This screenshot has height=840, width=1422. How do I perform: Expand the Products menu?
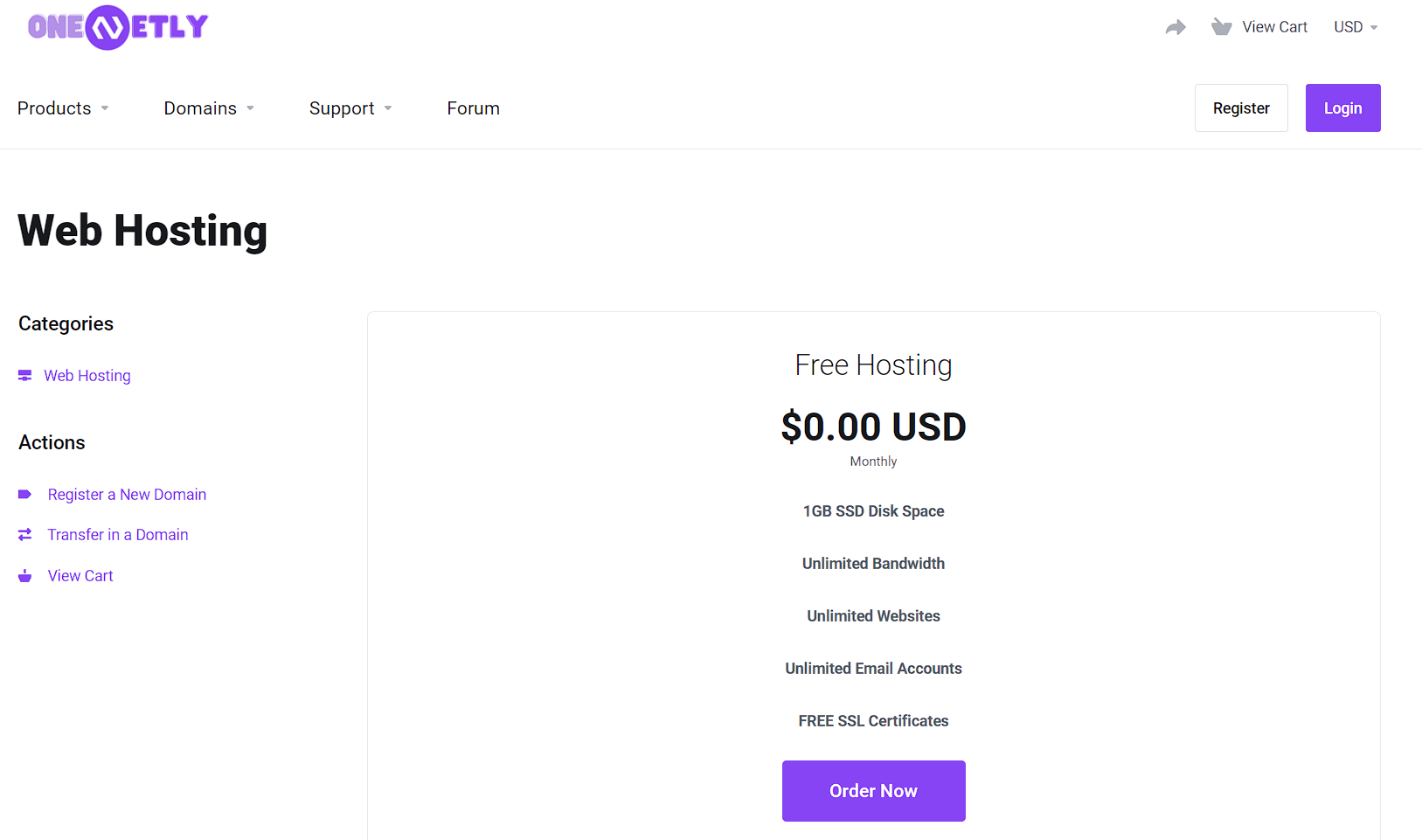[x=63, y=108]
